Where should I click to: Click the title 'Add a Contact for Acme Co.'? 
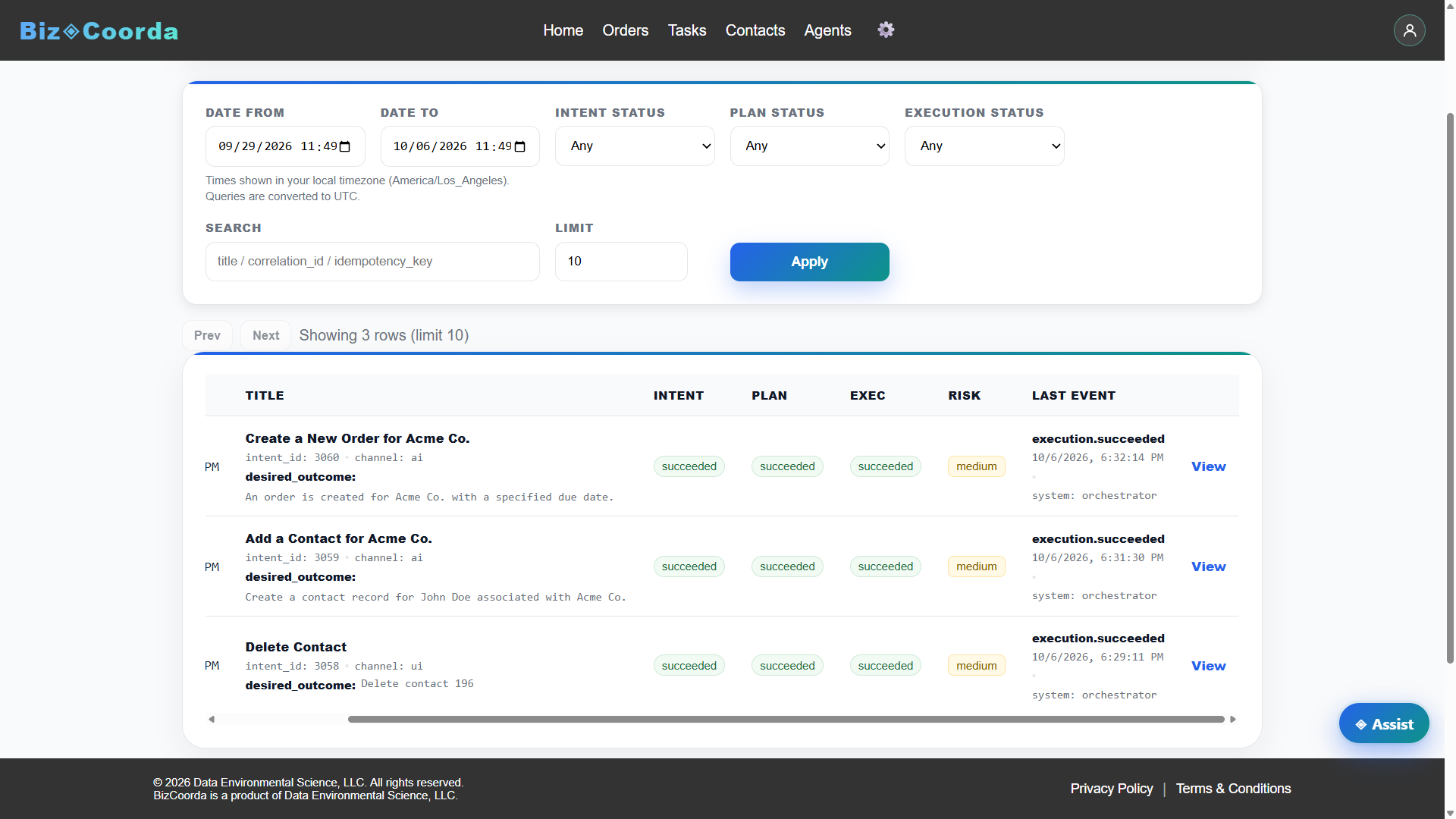pos(338,538)
